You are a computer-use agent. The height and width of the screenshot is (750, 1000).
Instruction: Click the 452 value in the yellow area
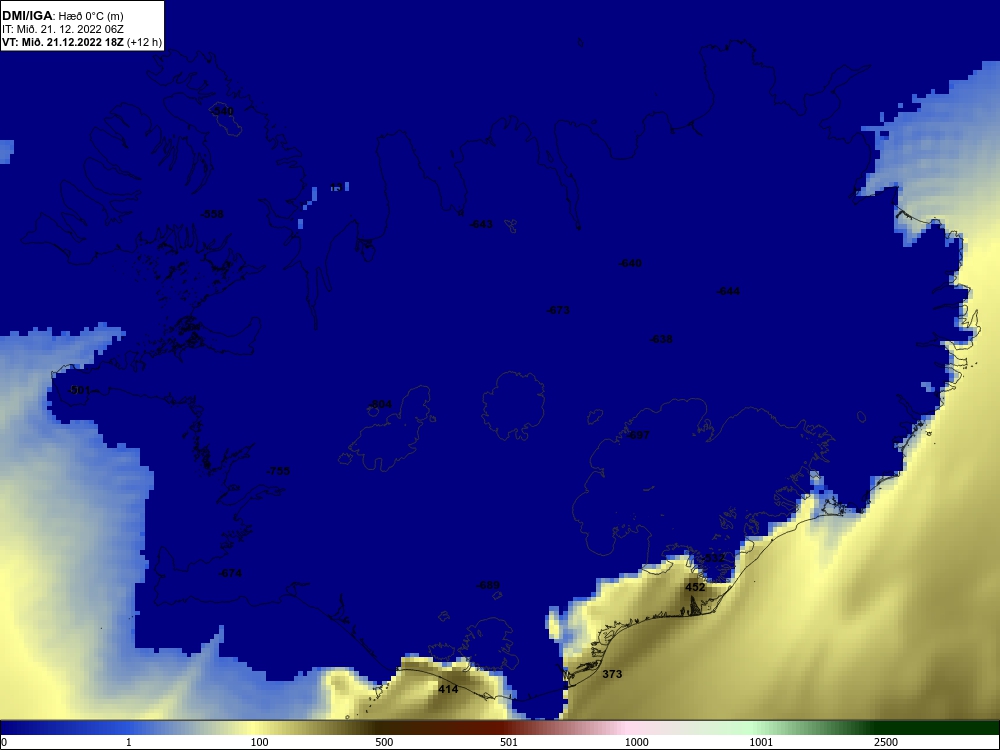click(x=695, y=587)
